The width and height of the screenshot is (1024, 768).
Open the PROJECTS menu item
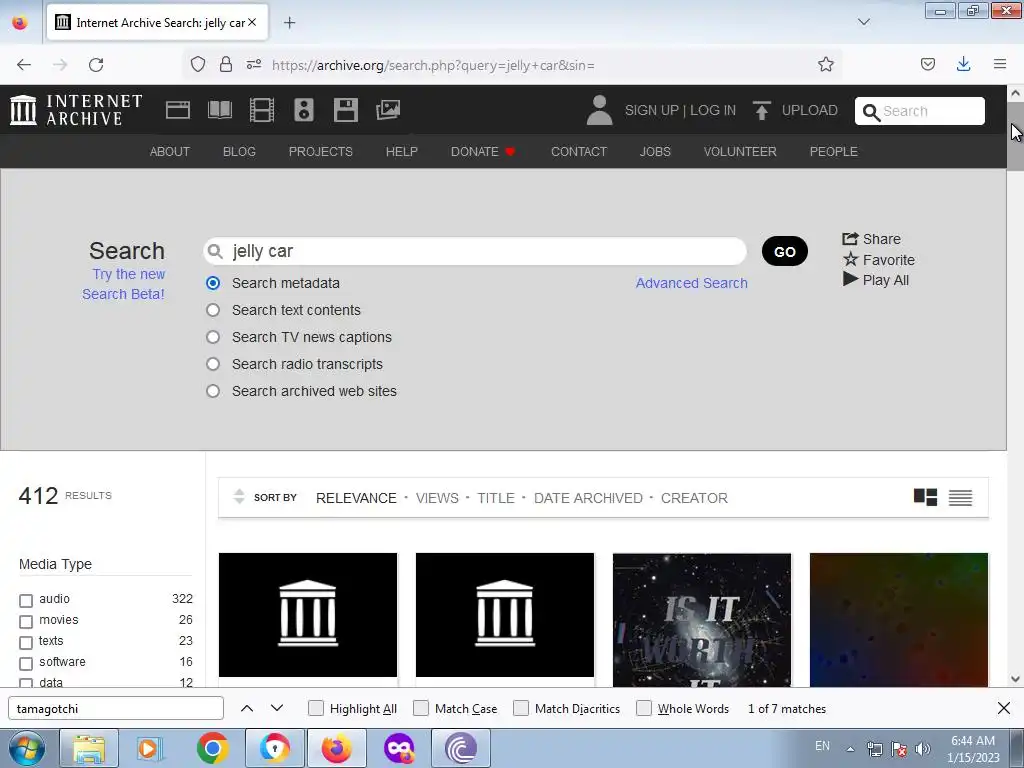coord(321,152)
